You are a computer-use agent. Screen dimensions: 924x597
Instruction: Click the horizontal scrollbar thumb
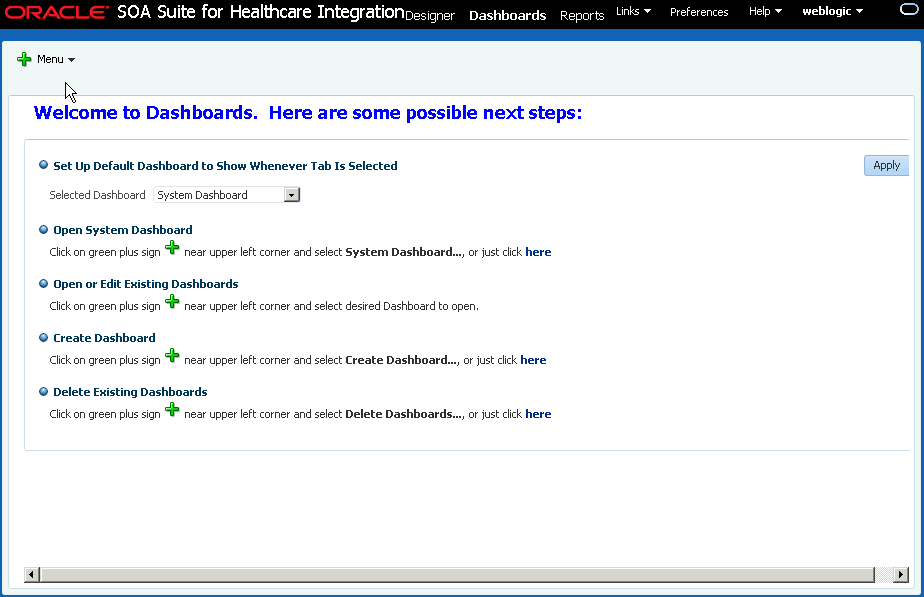pyautogui.click(x=457, y=575)
